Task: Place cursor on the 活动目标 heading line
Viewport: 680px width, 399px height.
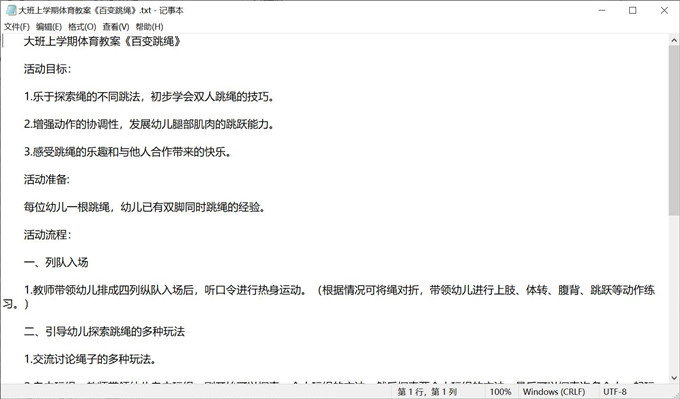Action: tap(47, 69)
